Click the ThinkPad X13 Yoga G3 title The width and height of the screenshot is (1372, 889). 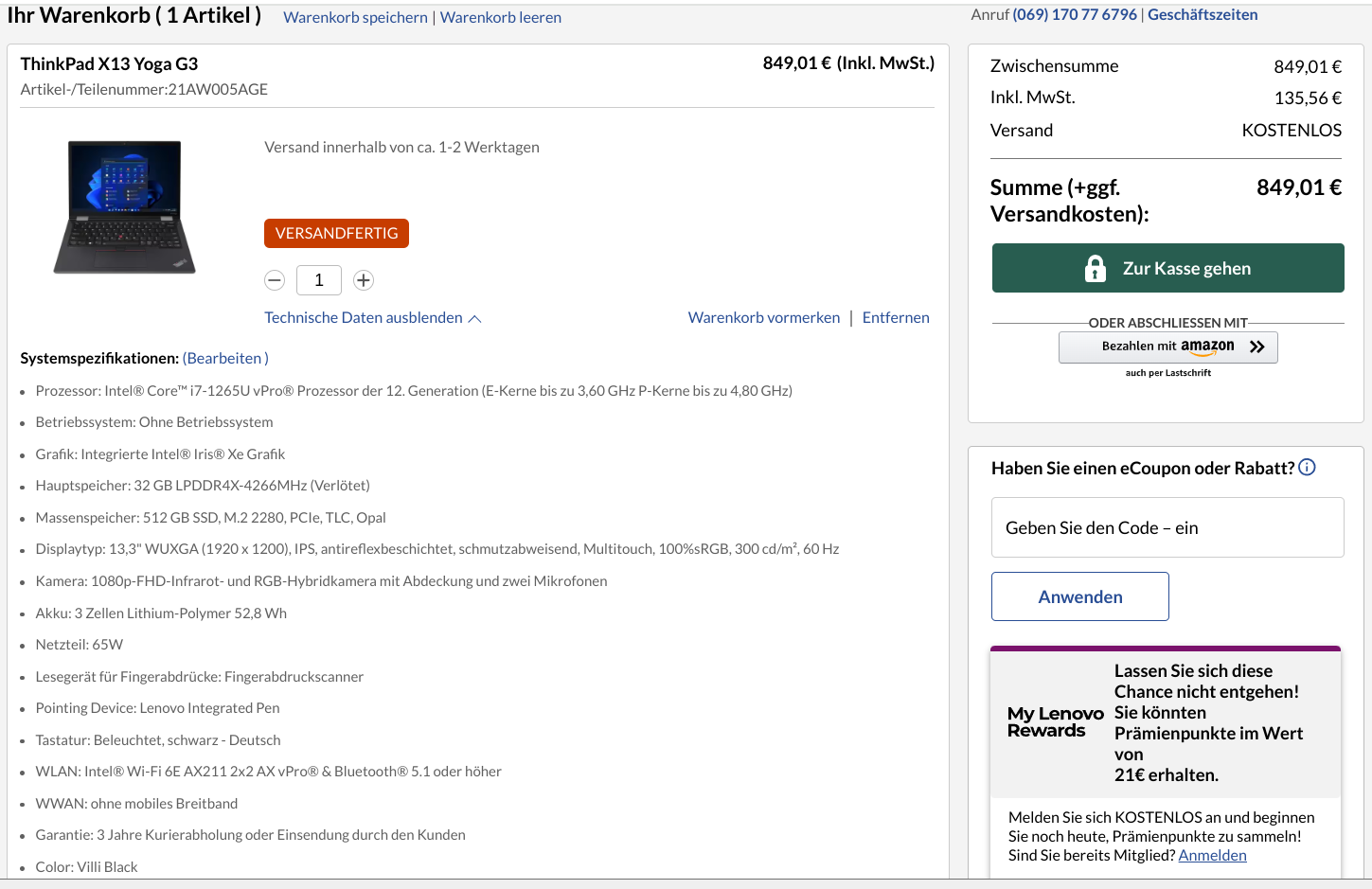tap(109, 63)
